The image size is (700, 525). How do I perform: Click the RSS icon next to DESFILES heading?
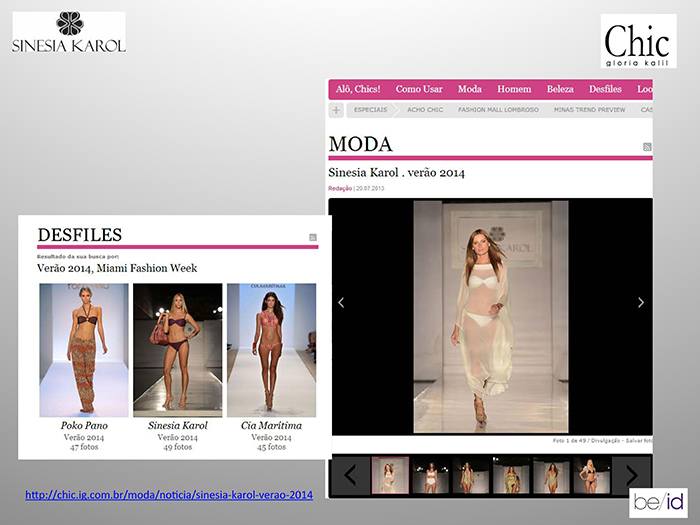pos(313,238)
